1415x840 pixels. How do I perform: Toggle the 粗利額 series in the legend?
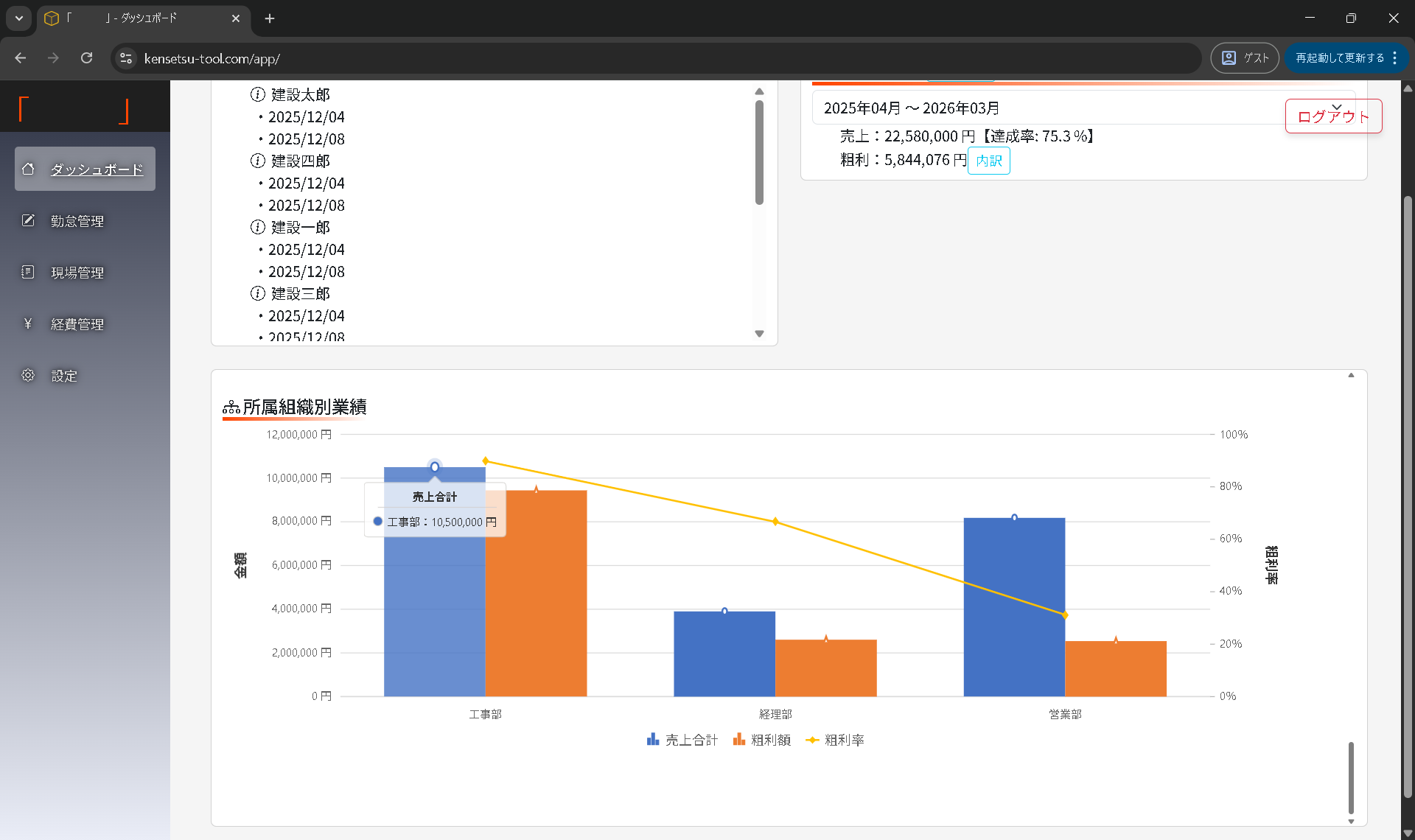pyautogui.click(x=762, y=740)
